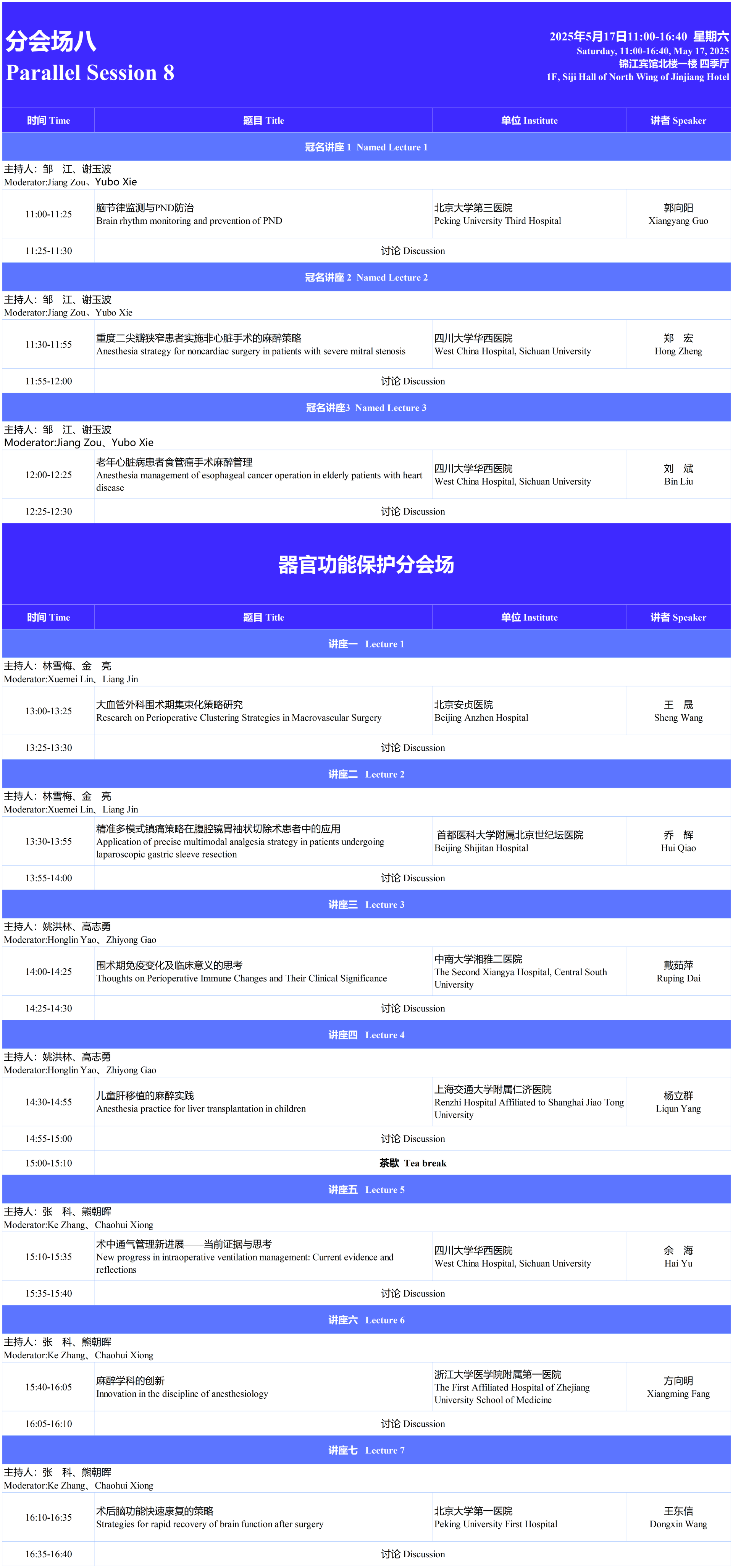This screenshot has width=733, height=1568.
Task: Click the venue text '1F, Siji Hall of North Wing of Jinjiang Hotel'
Action: tap(638, 77)
